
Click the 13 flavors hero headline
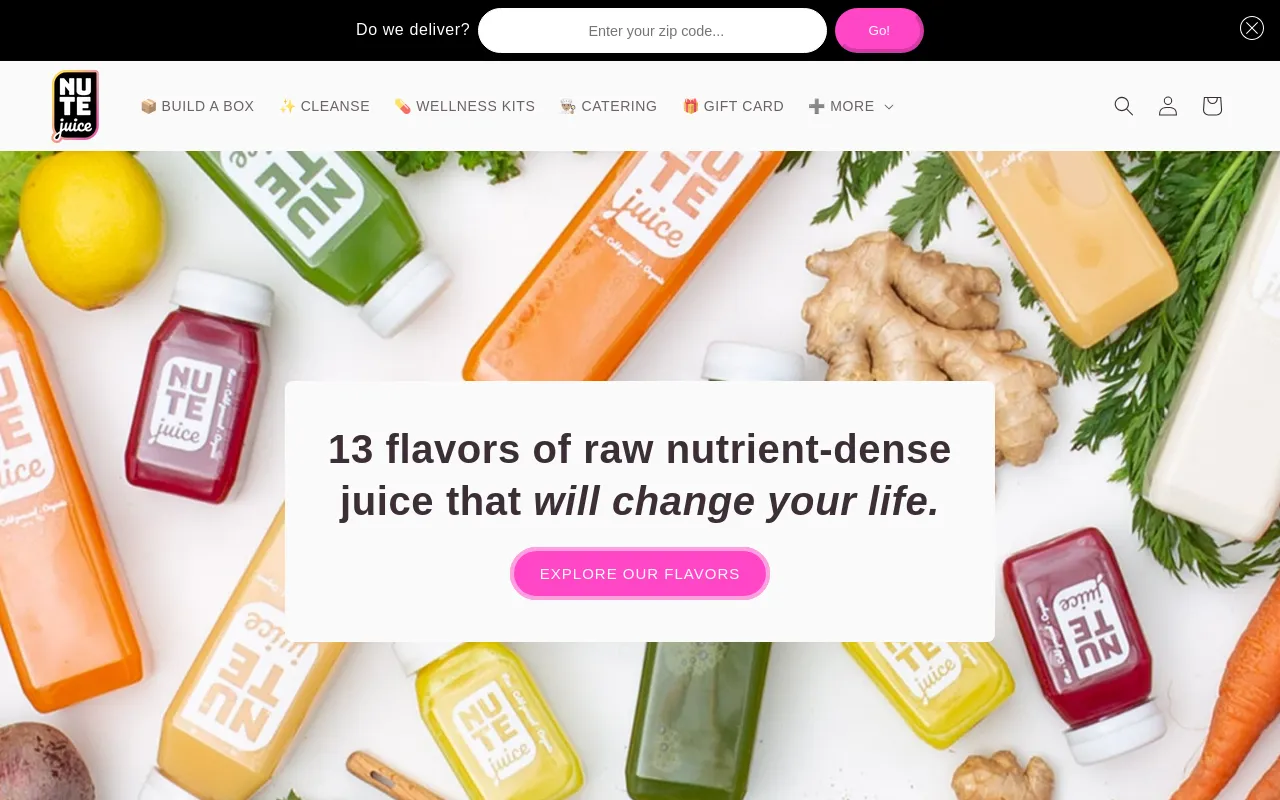(x=640, y=475)
